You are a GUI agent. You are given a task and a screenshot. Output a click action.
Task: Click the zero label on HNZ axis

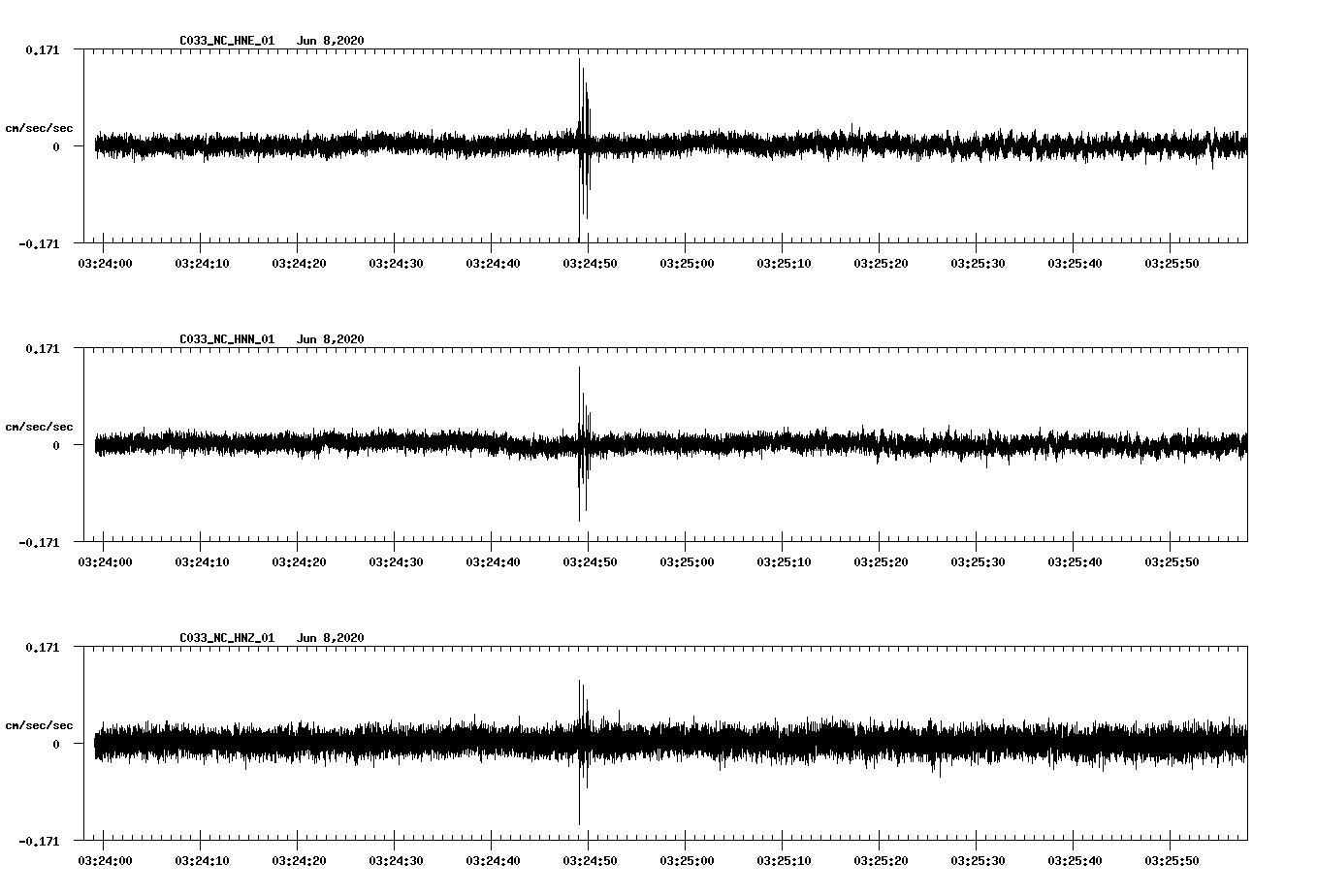[56, 744]
